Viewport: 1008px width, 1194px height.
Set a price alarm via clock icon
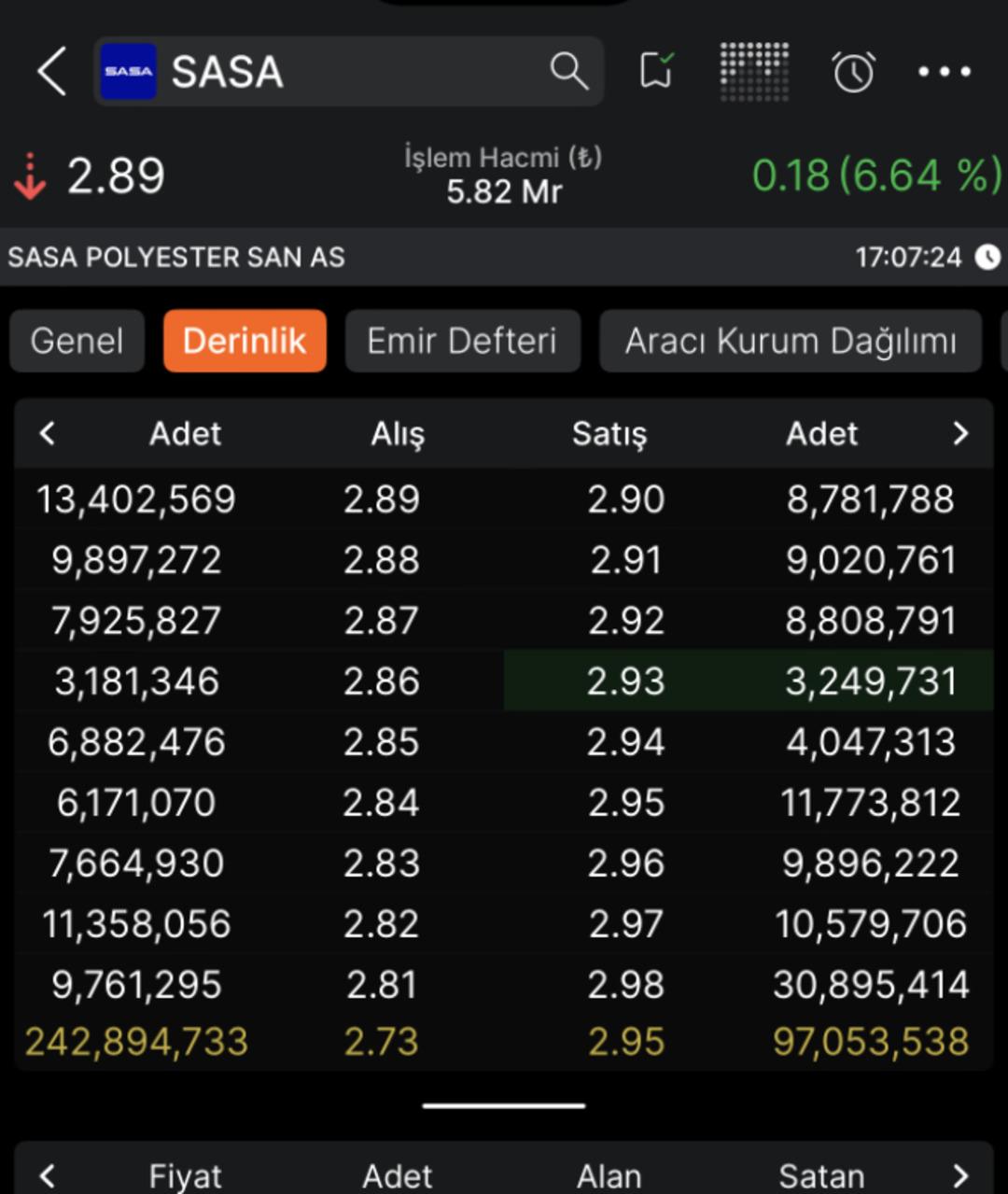pyautogui.click(x=853, y=72)
